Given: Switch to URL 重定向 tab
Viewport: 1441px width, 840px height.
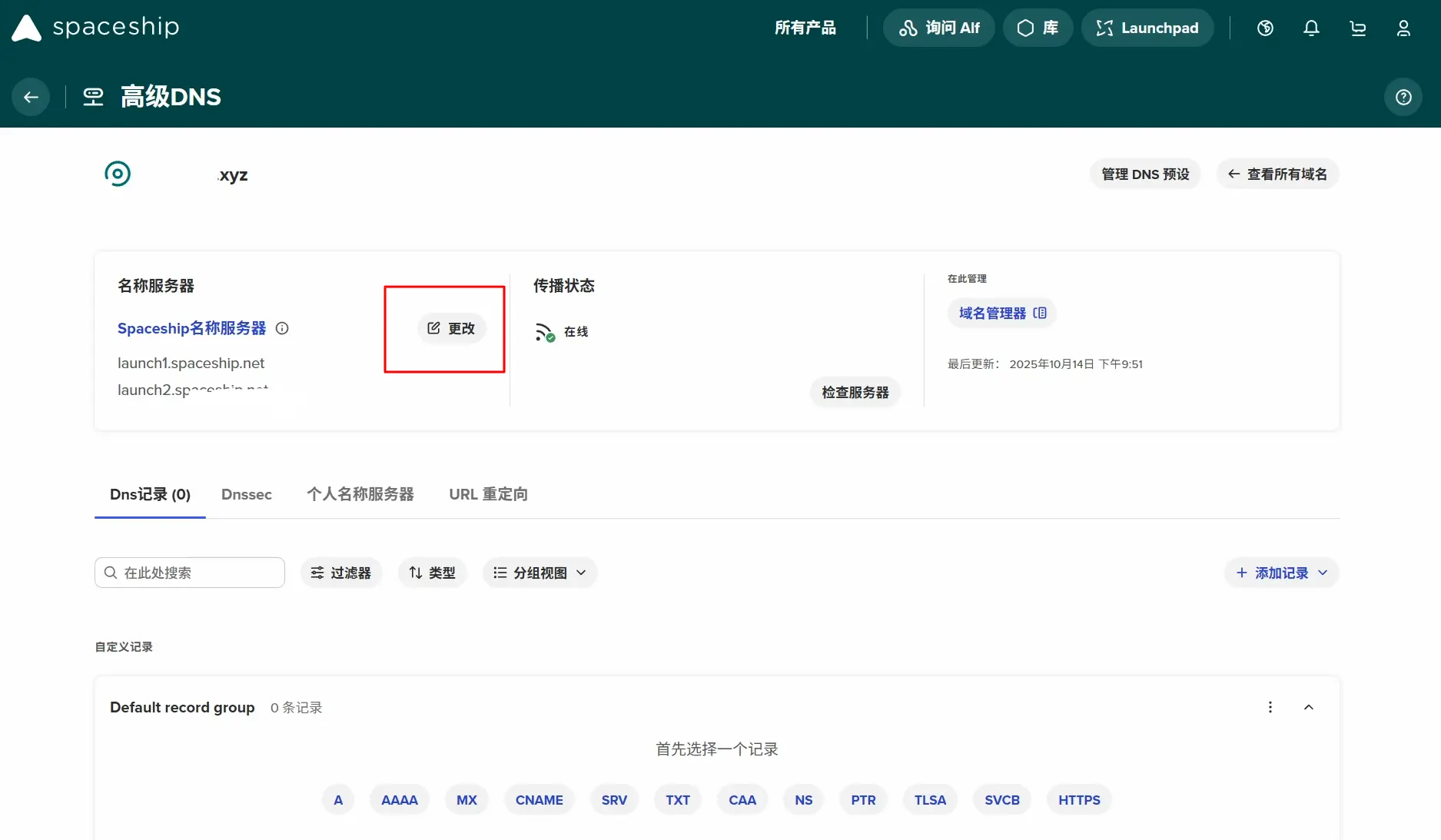Looking at the screenshot, I should [488, 494].
